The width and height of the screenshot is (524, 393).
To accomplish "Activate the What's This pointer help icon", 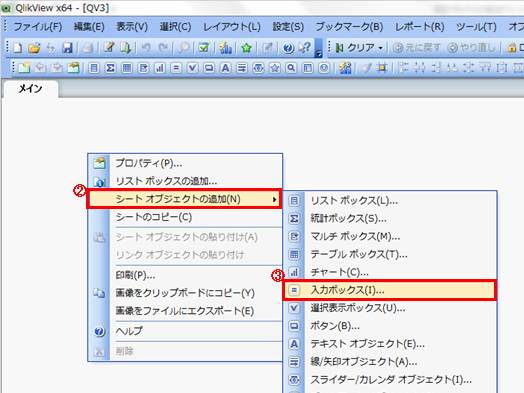I will coord(304,48).
